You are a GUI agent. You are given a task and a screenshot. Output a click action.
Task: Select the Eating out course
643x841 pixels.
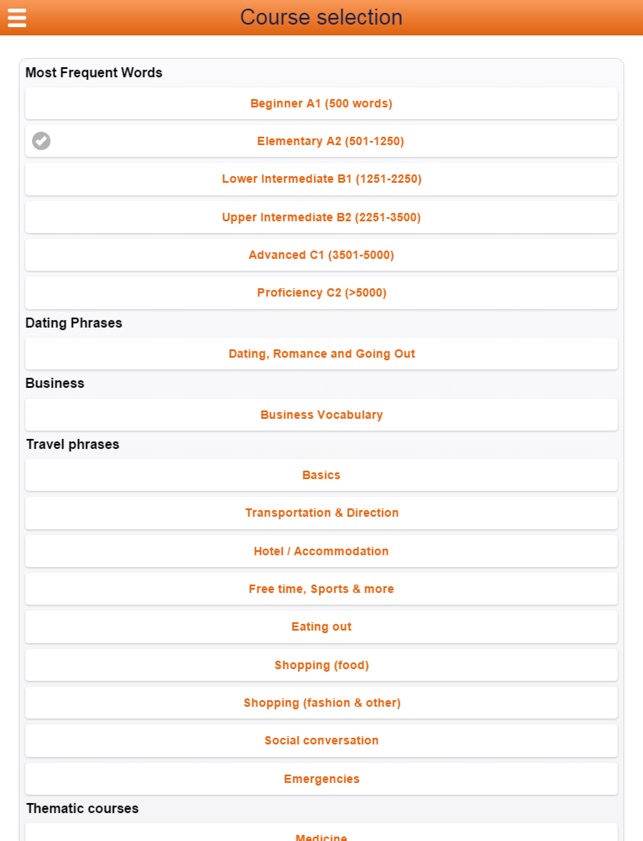[x=321, y=627]
